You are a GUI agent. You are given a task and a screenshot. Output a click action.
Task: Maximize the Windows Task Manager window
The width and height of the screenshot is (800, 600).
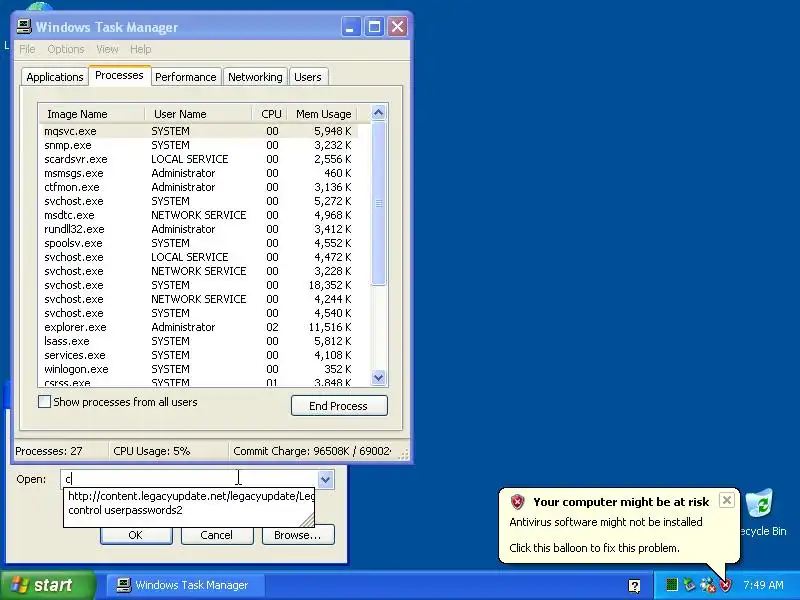click(x=374, y=27)
